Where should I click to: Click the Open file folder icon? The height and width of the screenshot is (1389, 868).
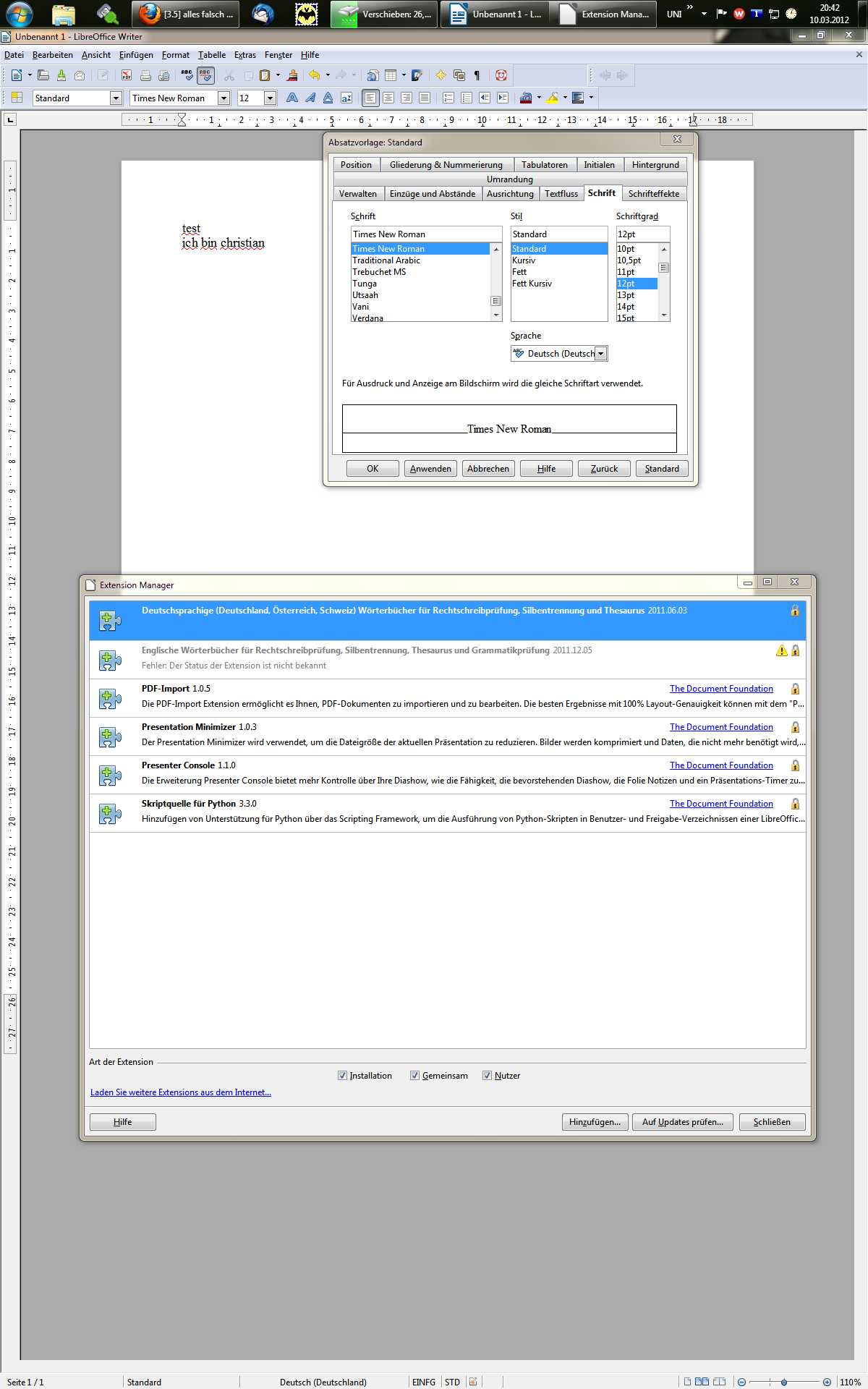[43, 75]
